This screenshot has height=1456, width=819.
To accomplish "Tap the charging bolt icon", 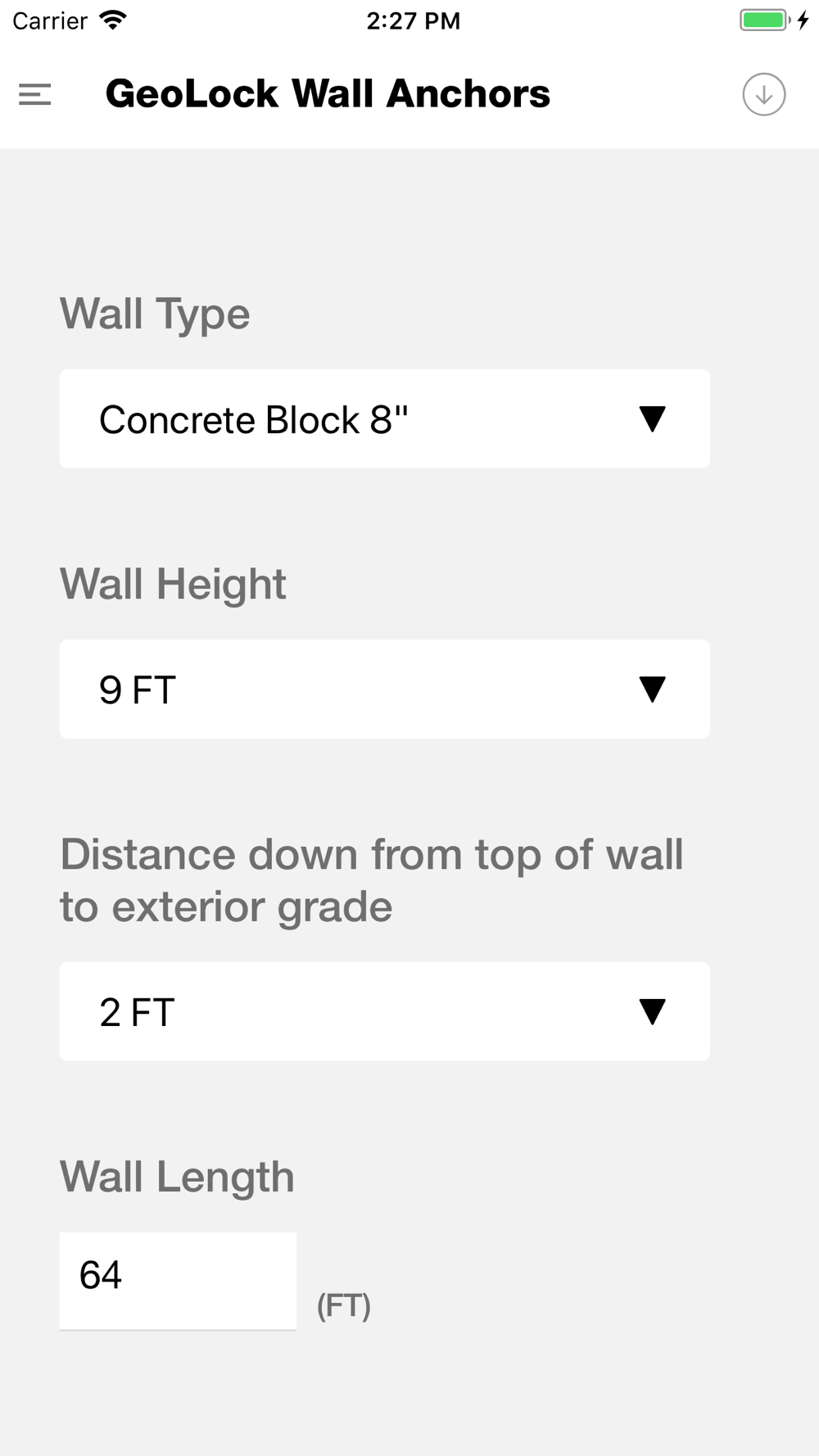I will click(803, 20).
